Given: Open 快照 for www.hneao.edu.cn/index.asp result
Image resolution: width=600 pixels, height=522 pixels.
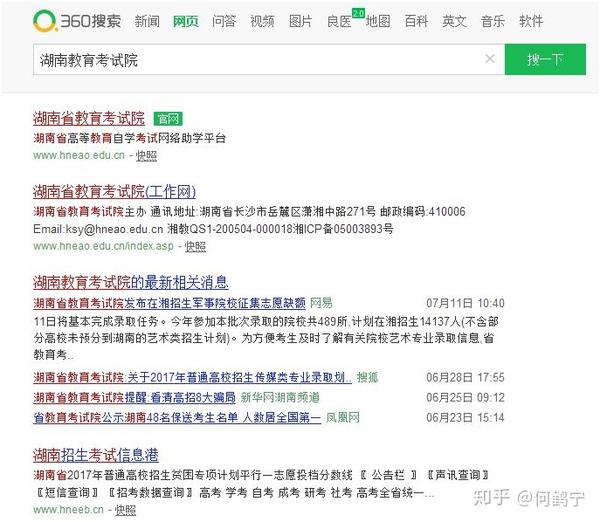Looking at the screenshot, I should coord(195,246).
